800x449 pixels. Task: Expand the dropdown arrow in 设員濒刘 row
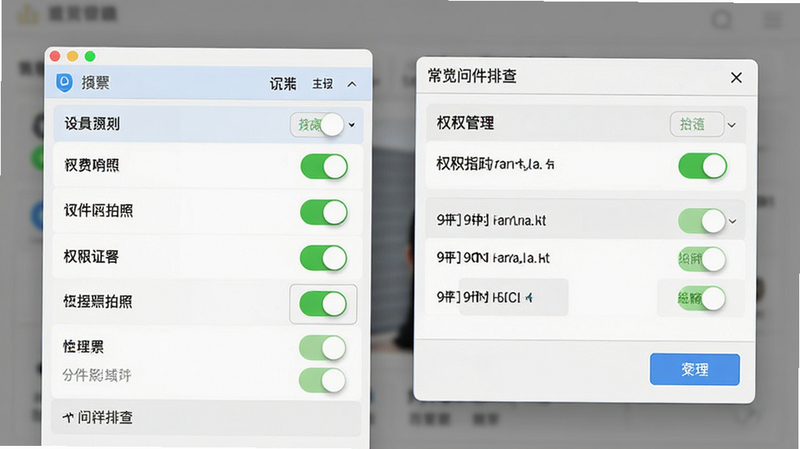pyautogui.click(x=352, y=125)
